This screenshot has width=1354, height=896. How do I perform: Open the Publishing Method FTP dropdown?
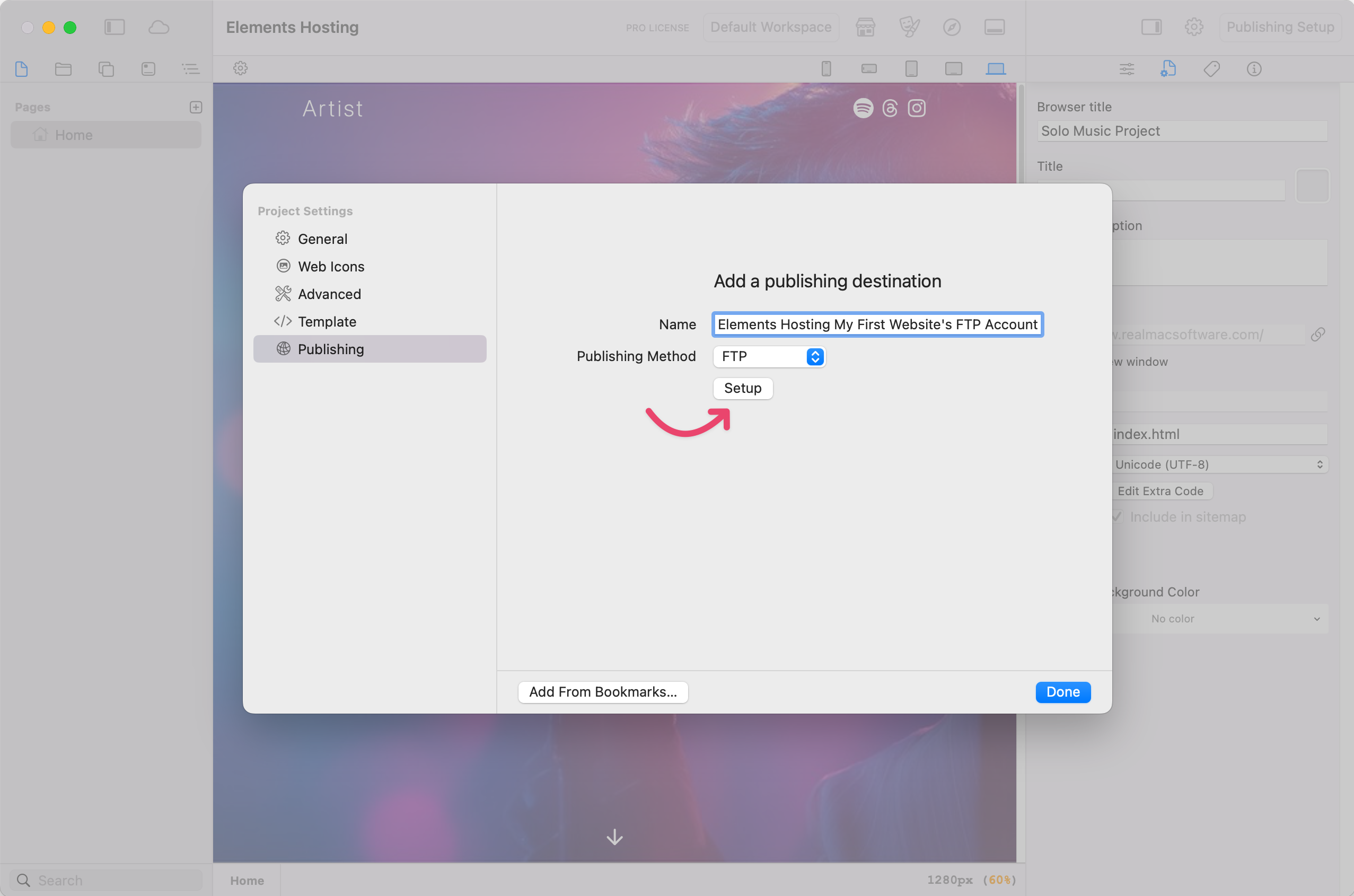point(769,357)
